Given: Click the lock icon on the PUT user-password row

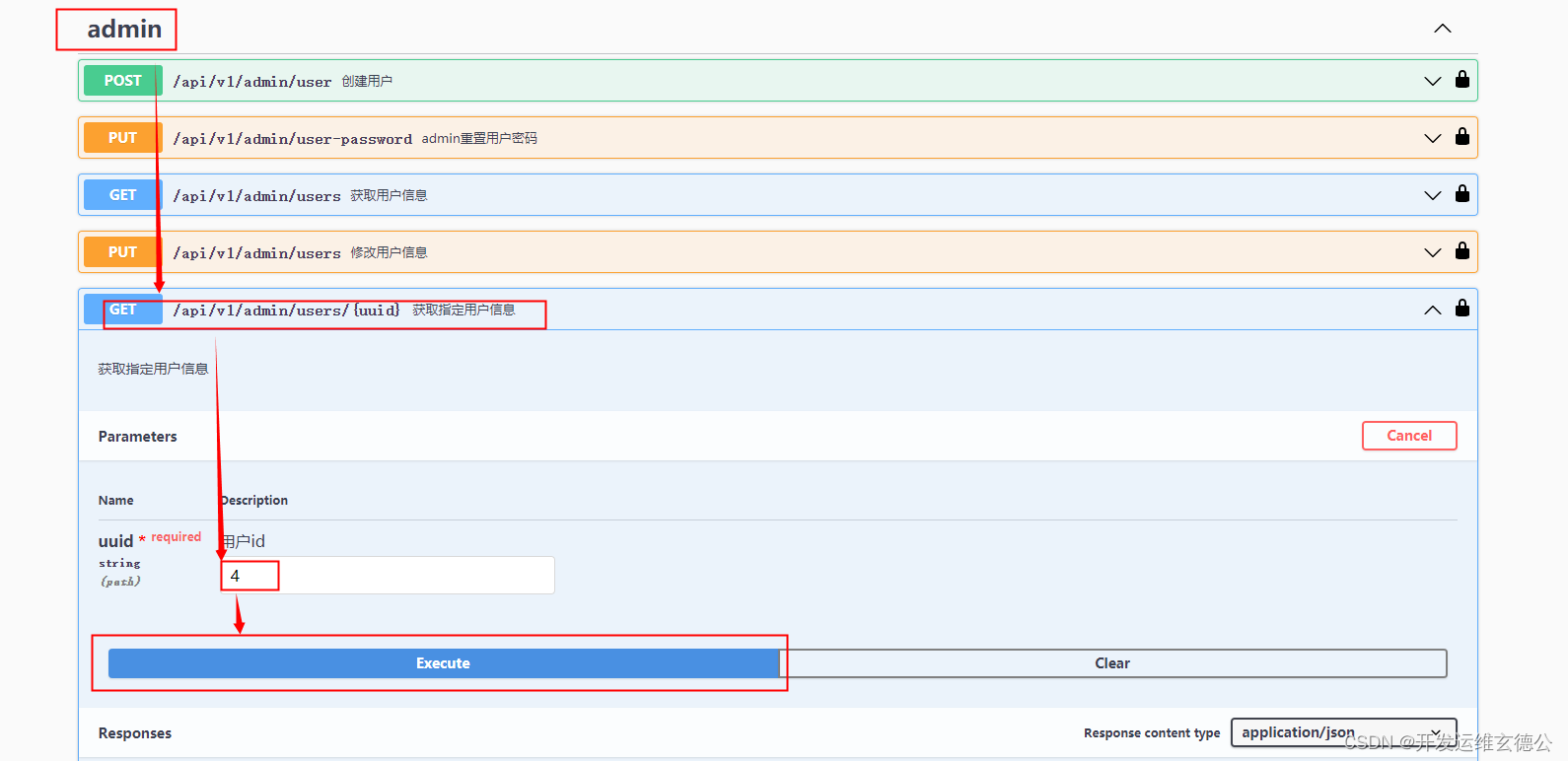Looking at the screenshot, I should (x=1462, y=136).
